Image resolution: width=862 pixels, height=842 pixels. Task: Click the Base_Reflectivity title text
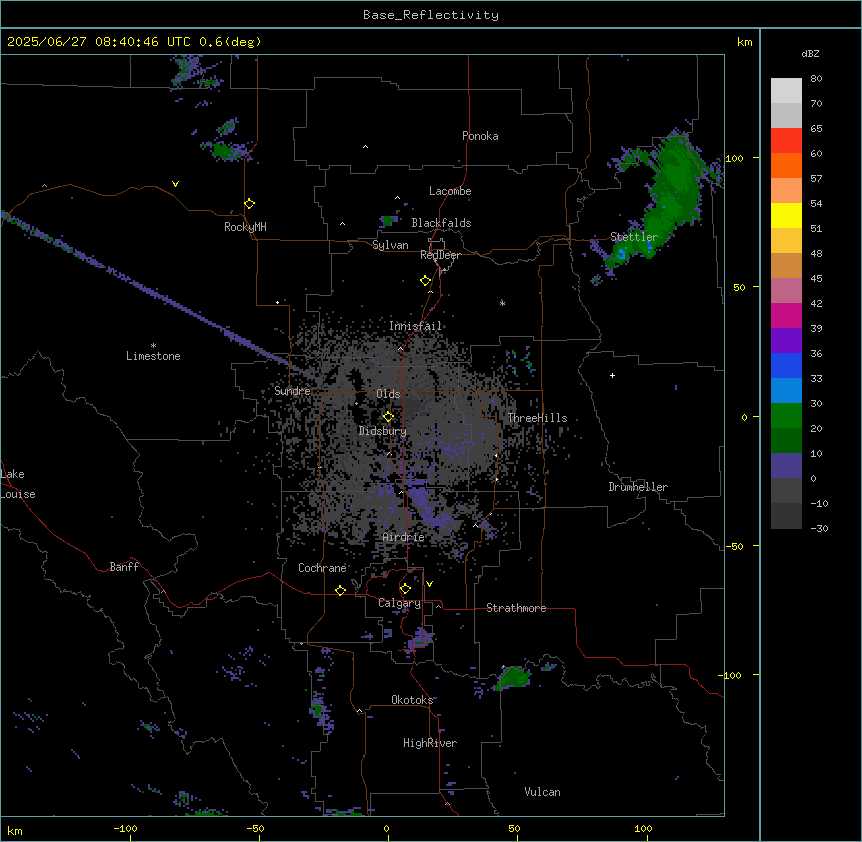[431, 15]
